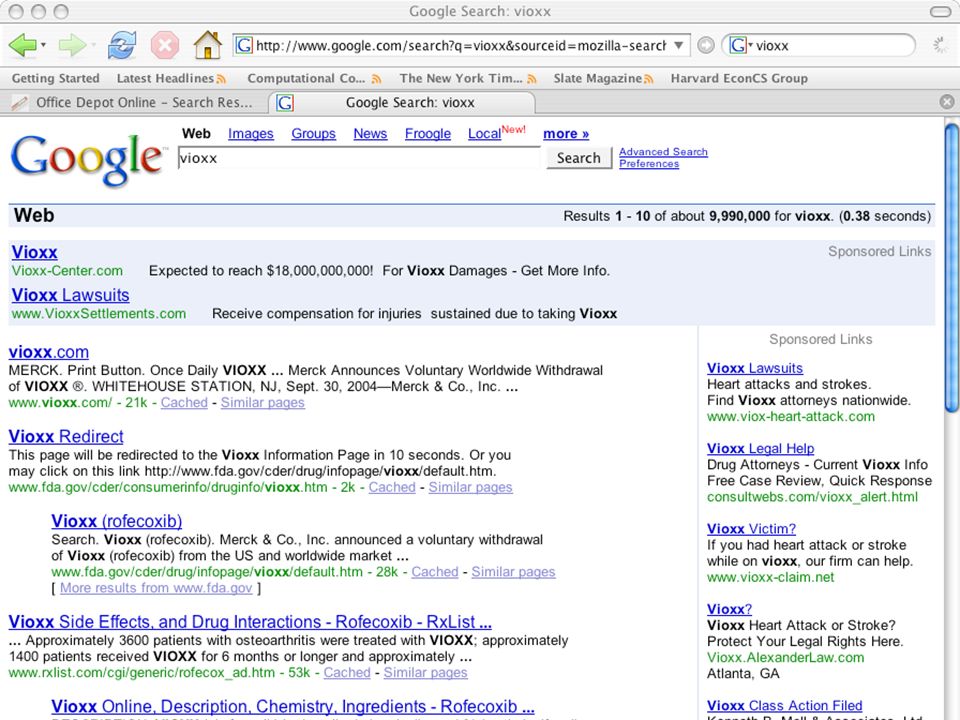Click the Forward arrow button
The width and height of the screenshot is (960, 720).
click(72, 45)
